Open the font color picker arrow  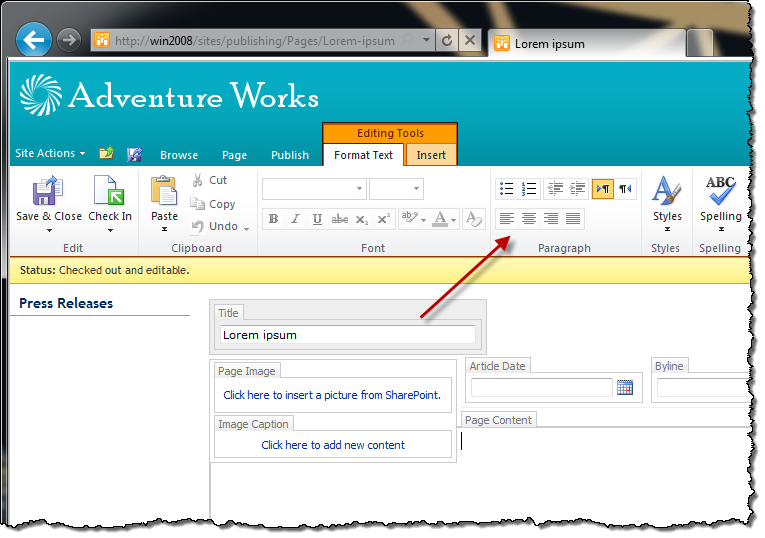pyautogui.click(x=453, y=220)
